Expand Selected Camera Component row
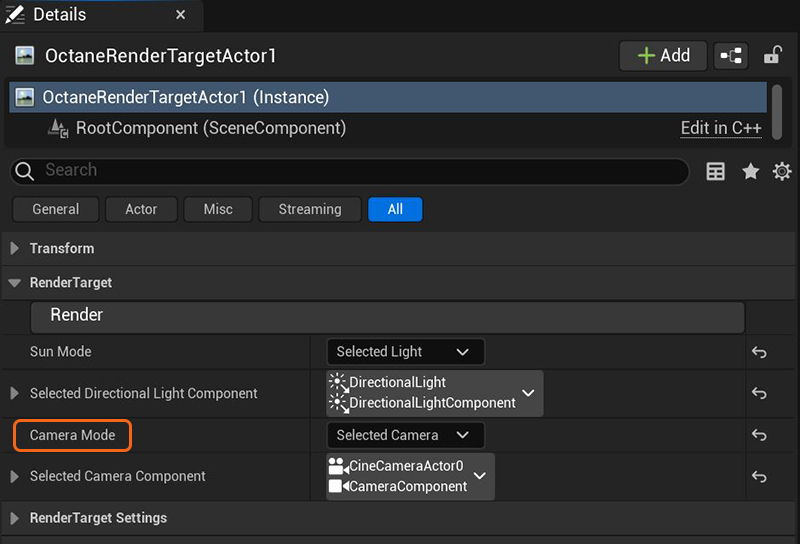This screenshot has height=544, width=800. point(14,477)
